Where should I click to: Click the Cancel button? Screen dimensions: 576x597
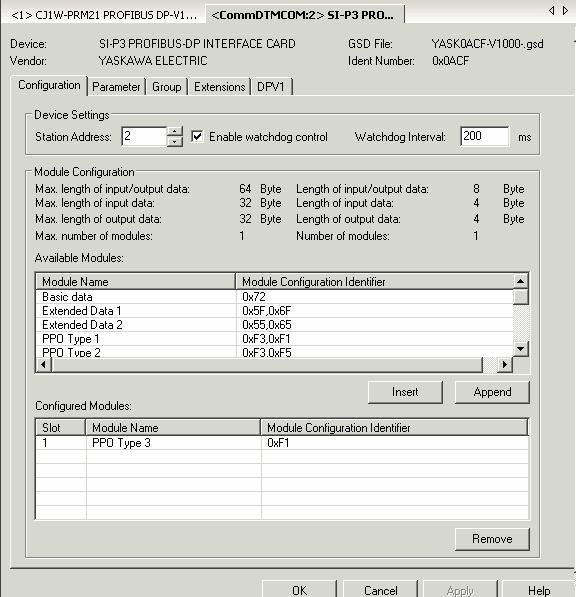coord(380,589)
